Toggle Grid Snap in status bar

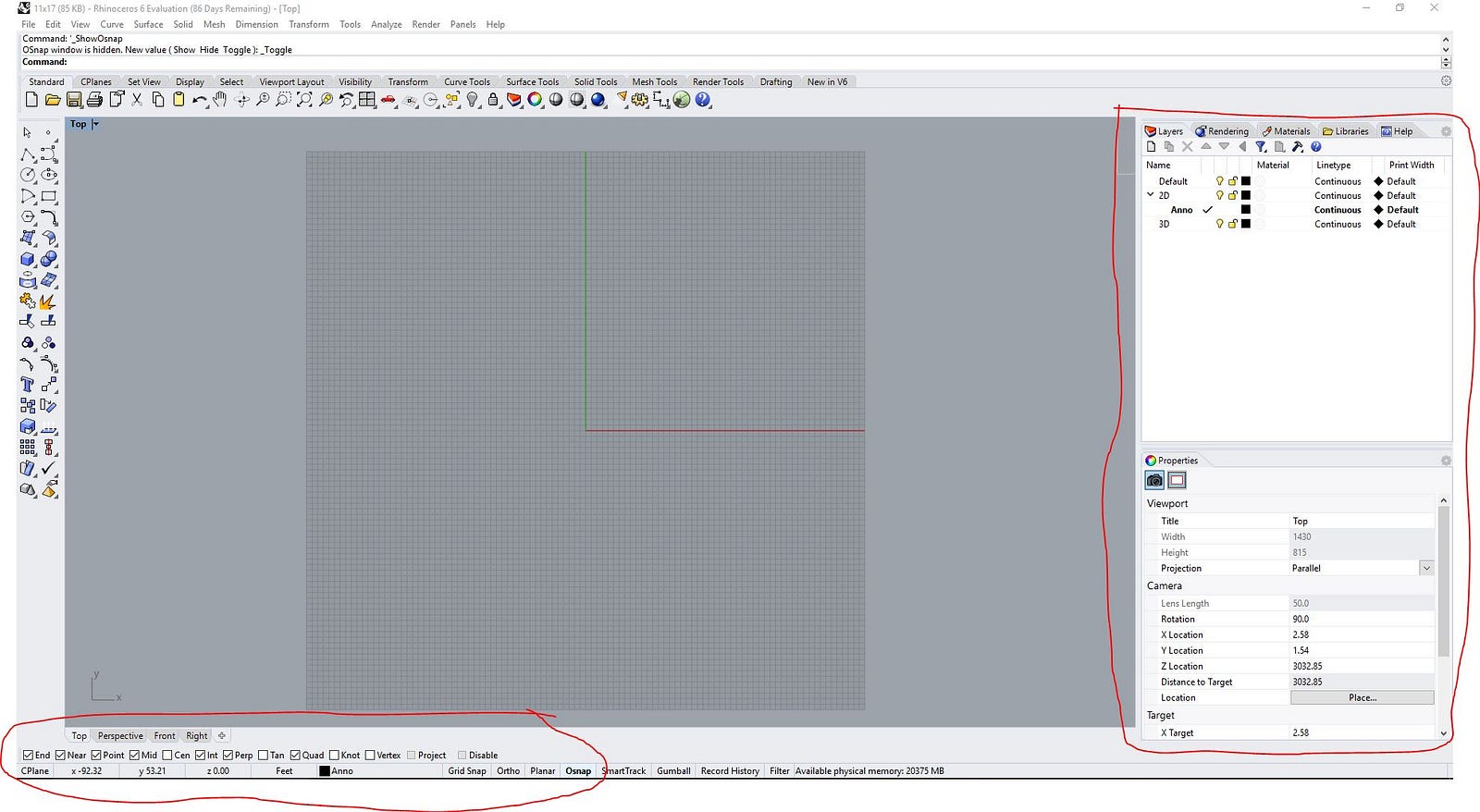coord(467,770)
